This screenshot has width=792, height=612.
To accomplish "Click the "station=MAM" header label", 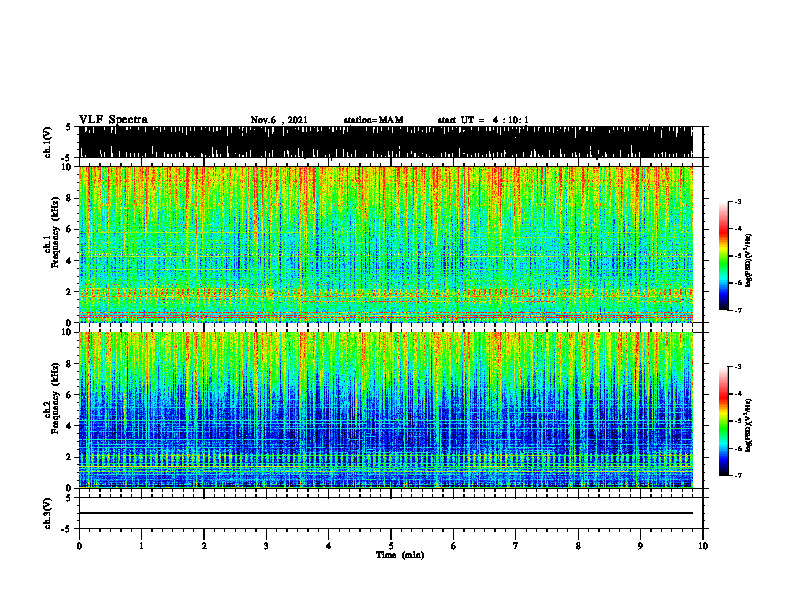I will pos(373,120).
